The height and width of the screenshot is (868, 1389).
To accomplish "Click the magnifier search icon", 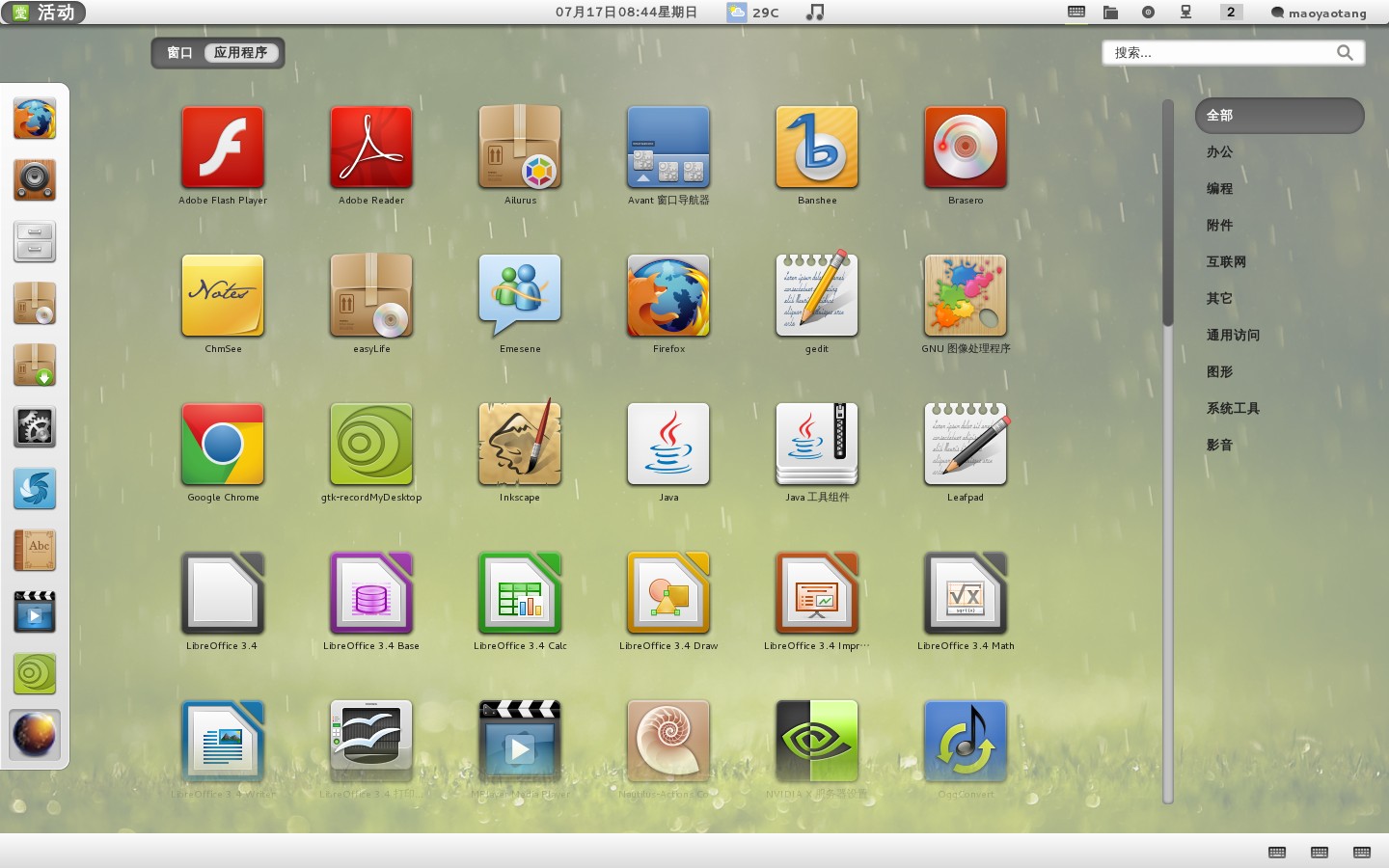I will click(x=1345, y=53).
